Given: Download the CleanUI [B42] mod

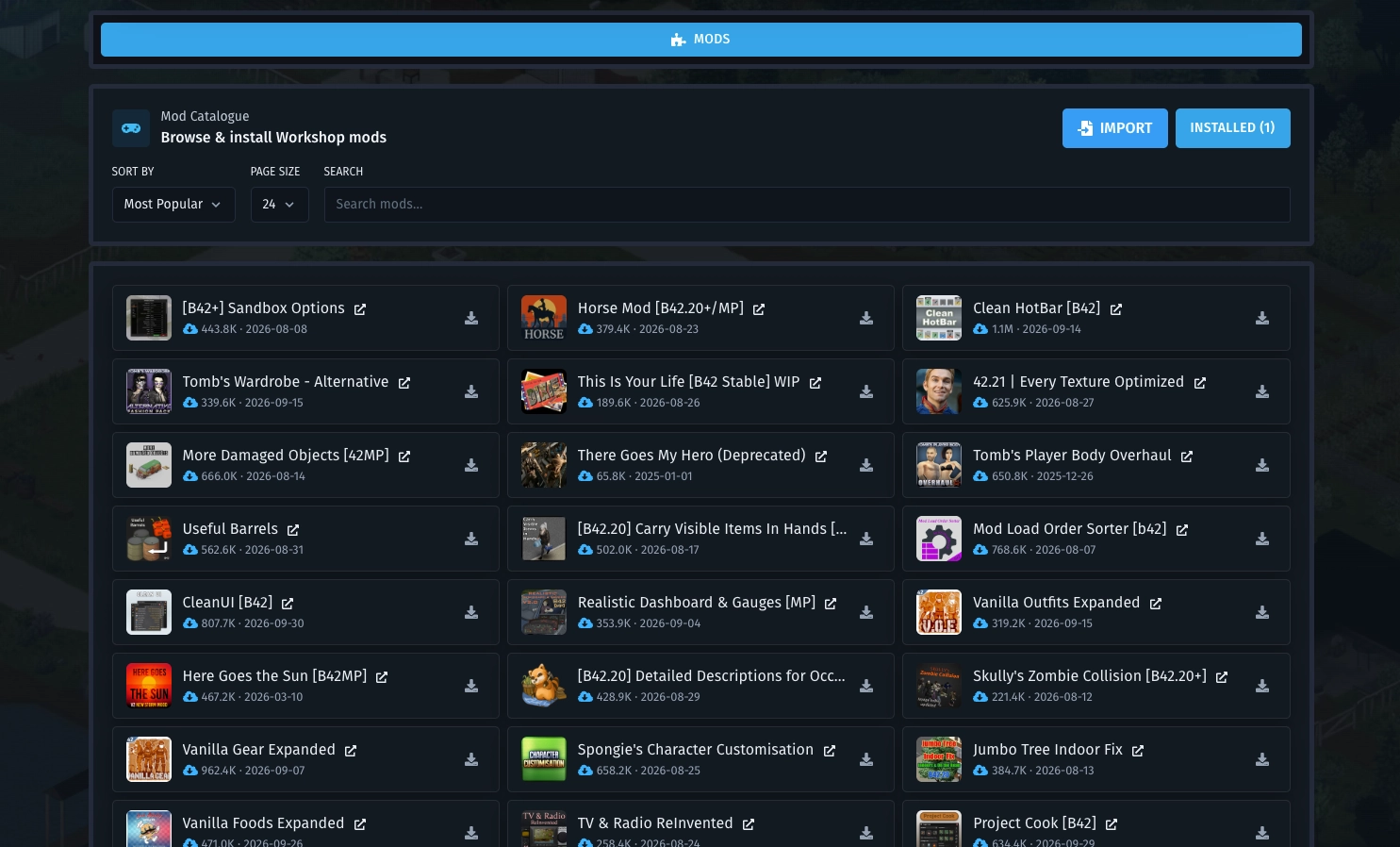Looking at the screenshot, I should [x=471, y=613].
